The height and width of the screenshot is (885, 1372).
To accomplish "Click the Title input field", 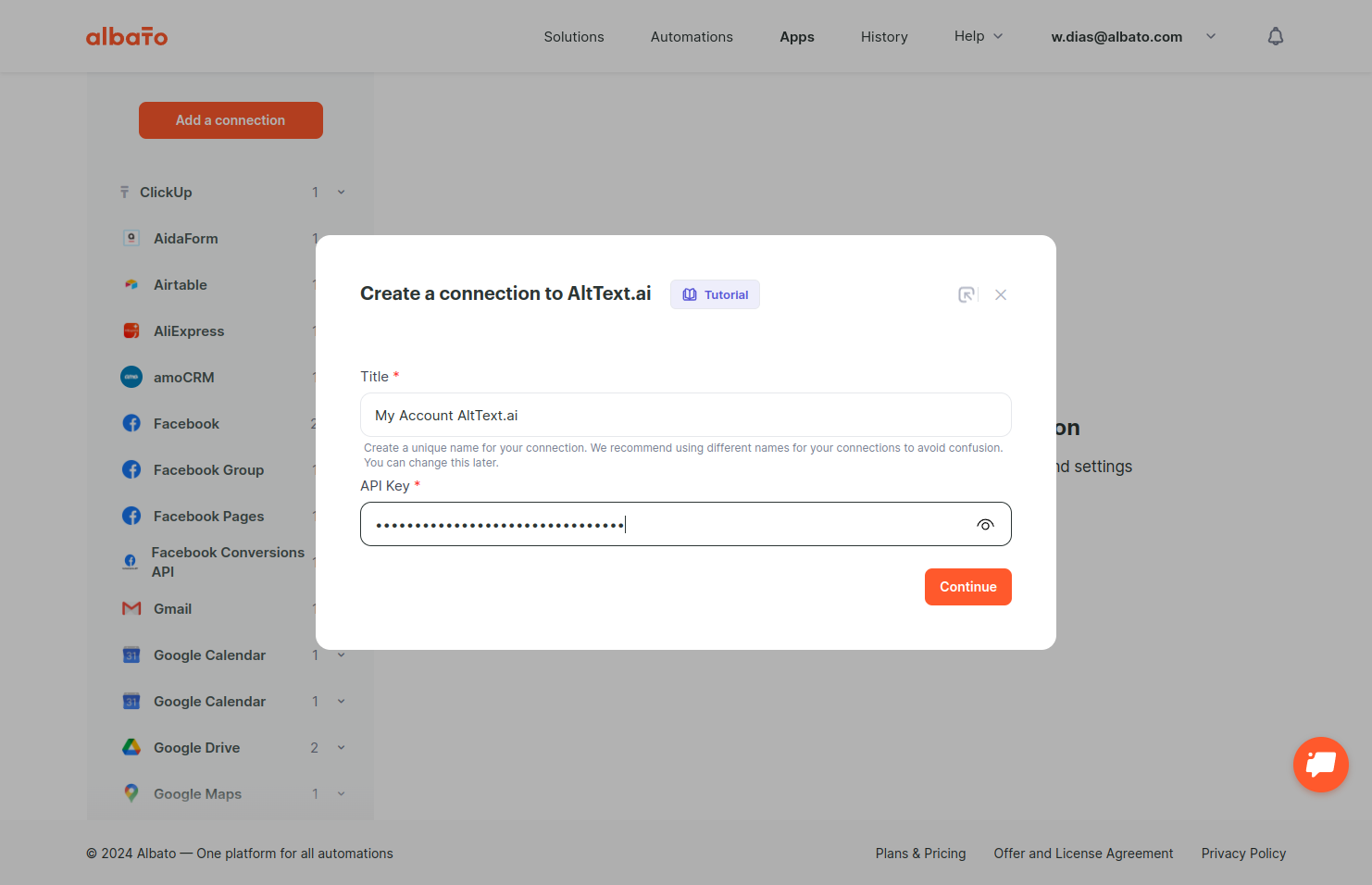I will coord(686,415).
